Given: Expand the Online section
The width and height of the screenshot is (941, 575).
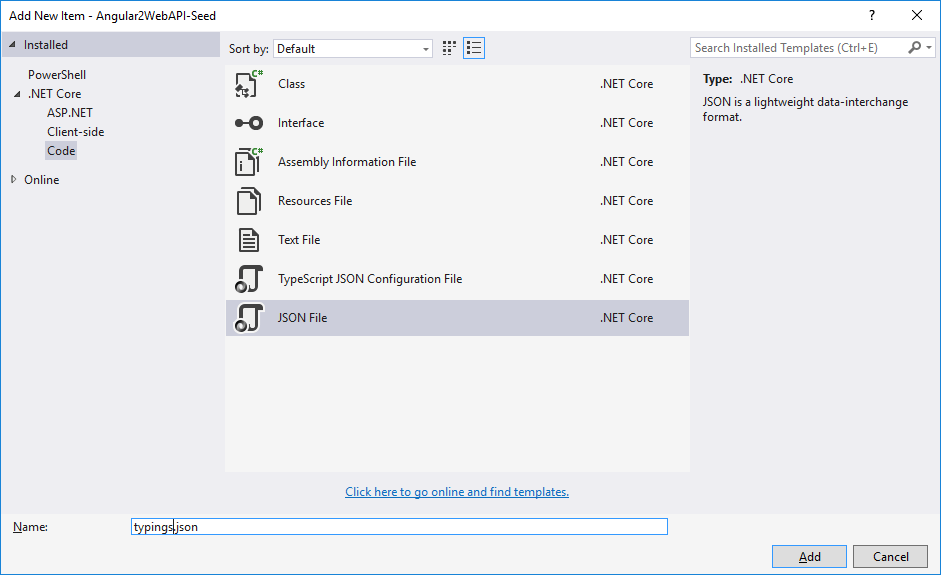Looking at the screenshot, I should (13, 179).
